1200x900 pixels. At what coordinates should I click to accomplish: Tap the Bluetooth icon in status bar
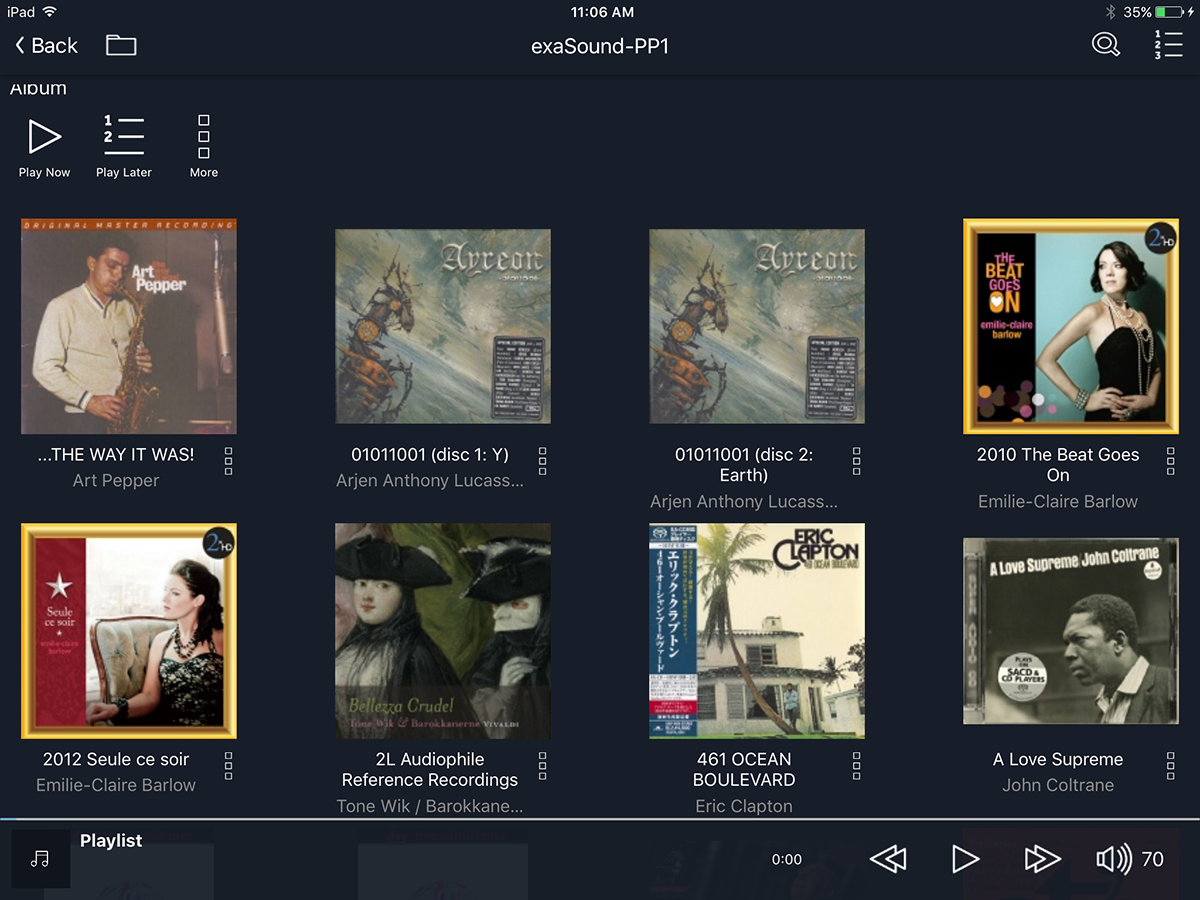[x=1110, y=12]
